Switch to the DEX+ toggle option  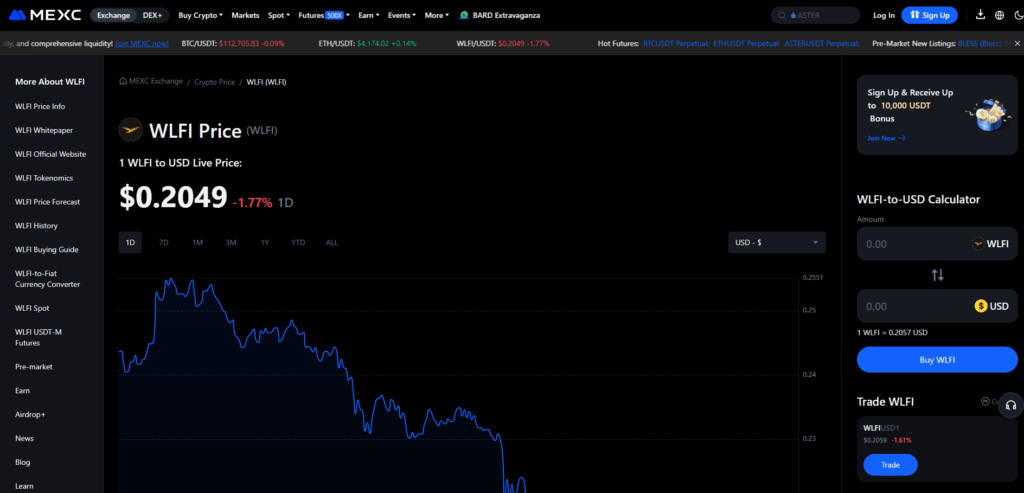point(153,15)
